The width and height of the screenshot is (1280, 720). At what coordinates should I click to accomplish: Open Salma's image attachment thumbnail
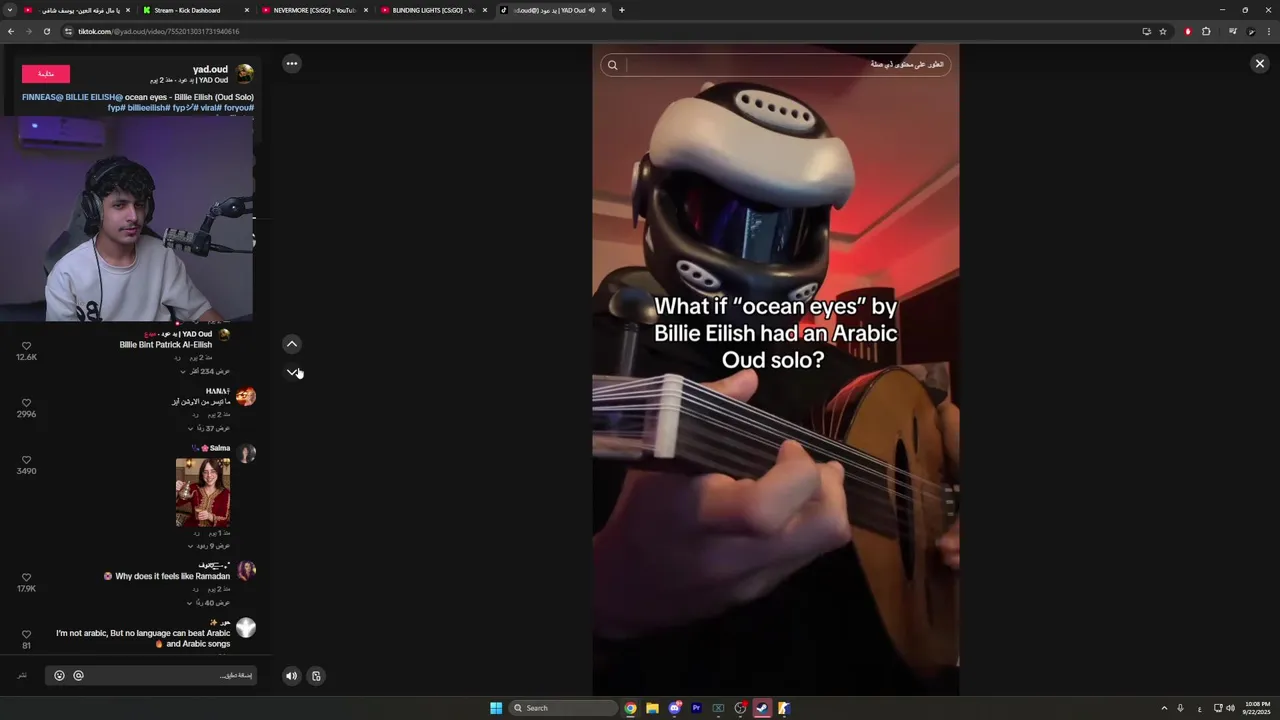coord(203,492)
